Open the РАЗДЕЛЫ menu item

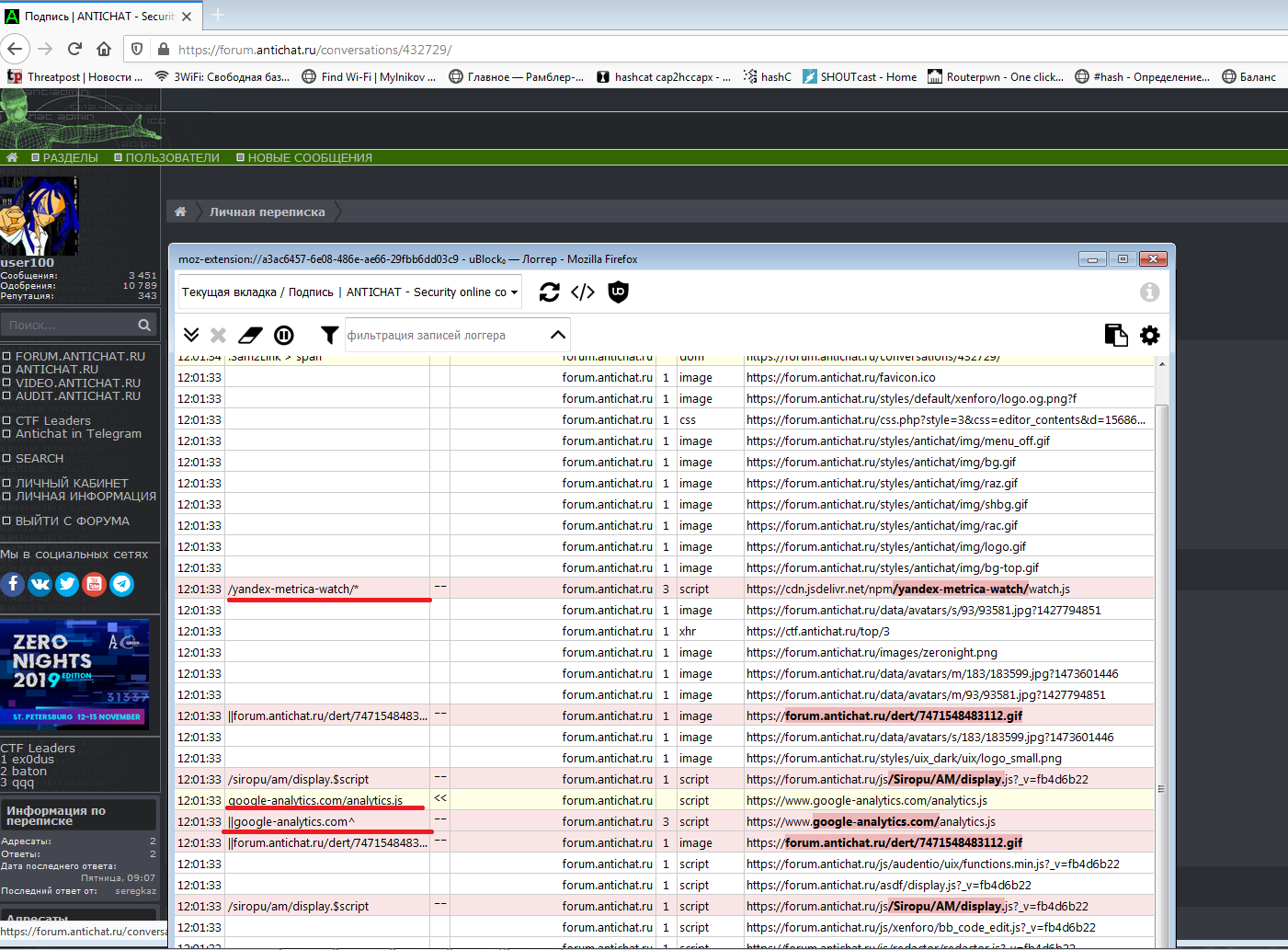[70, 158]
